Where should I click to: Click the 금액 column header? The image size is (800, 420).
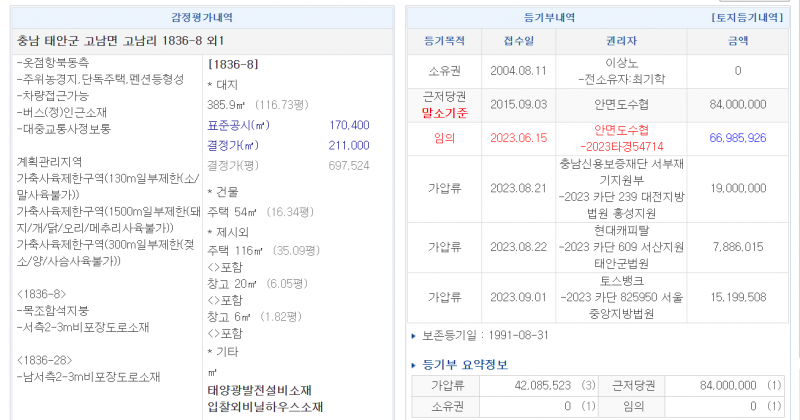tap(737, 41)
